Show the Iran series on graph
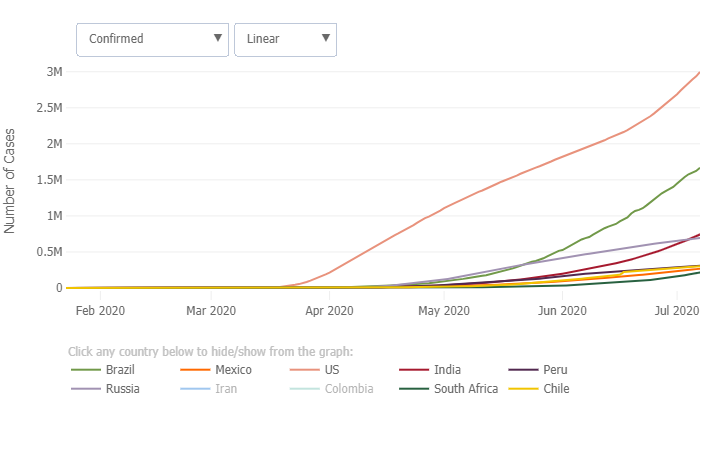The height and width of the screenshot is (450, 720). point(225,388)
